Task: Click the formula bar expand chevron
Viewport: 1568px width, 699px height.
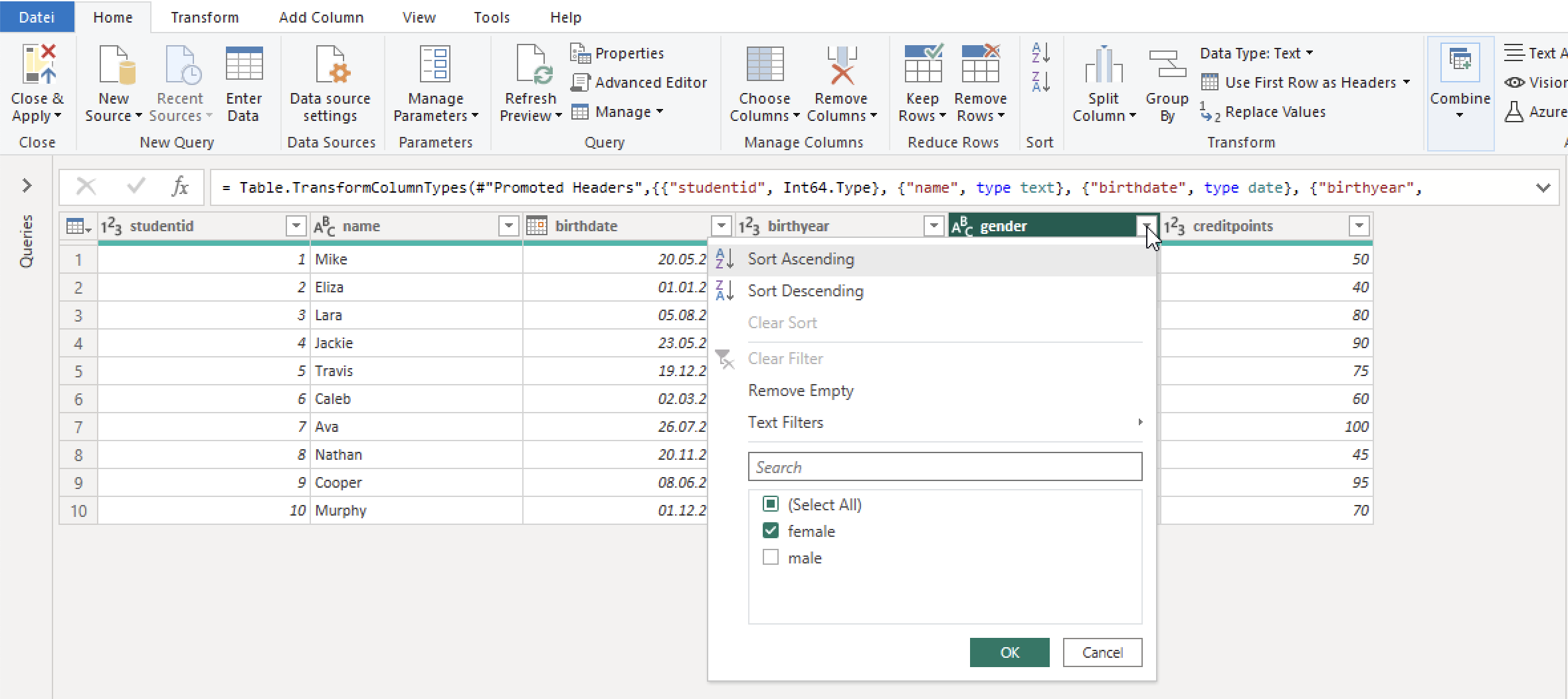Action: (1543, 187)
